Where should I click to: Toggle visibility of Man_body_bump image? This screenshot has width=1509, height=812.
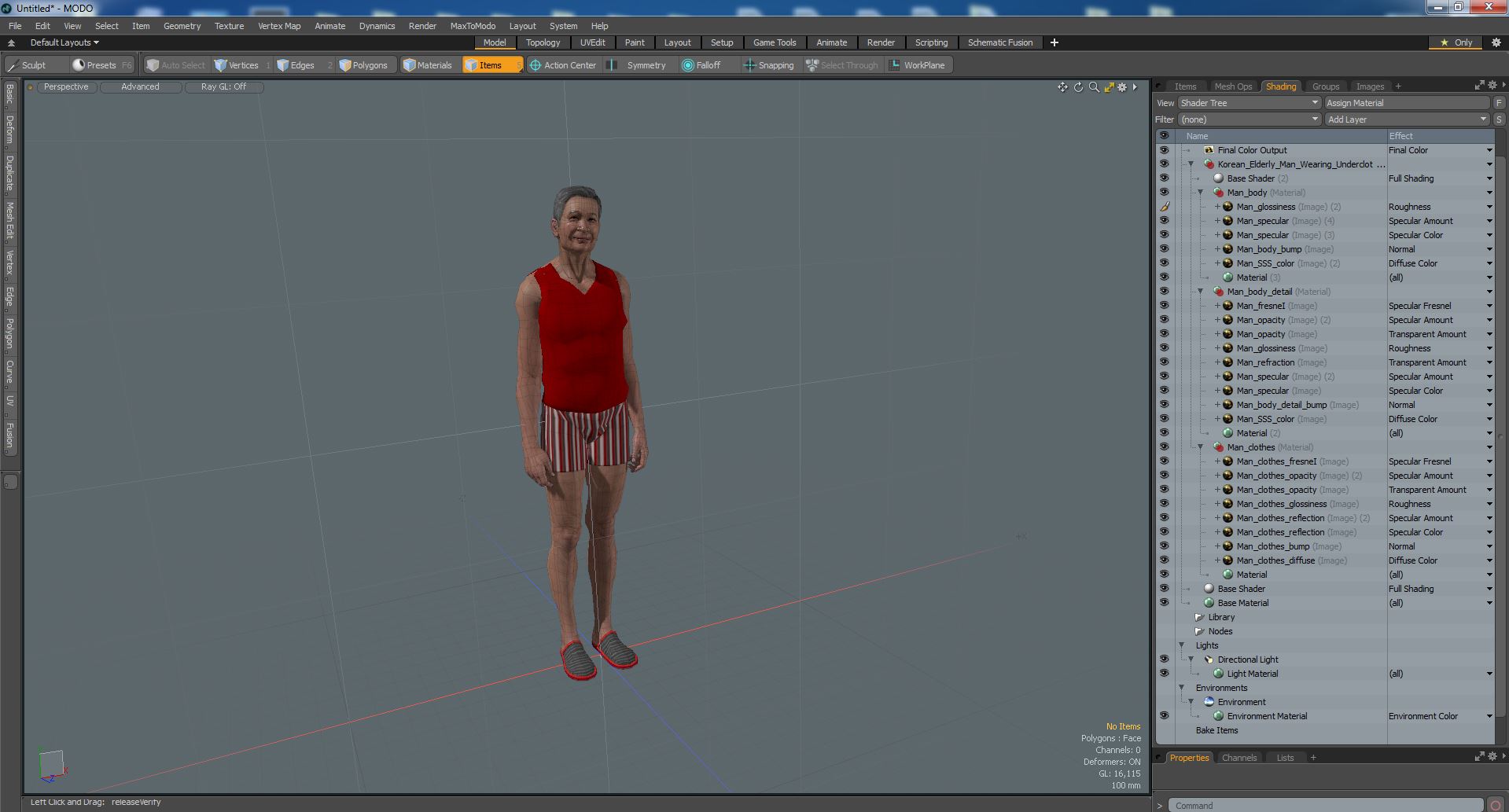click(1164, 249)
